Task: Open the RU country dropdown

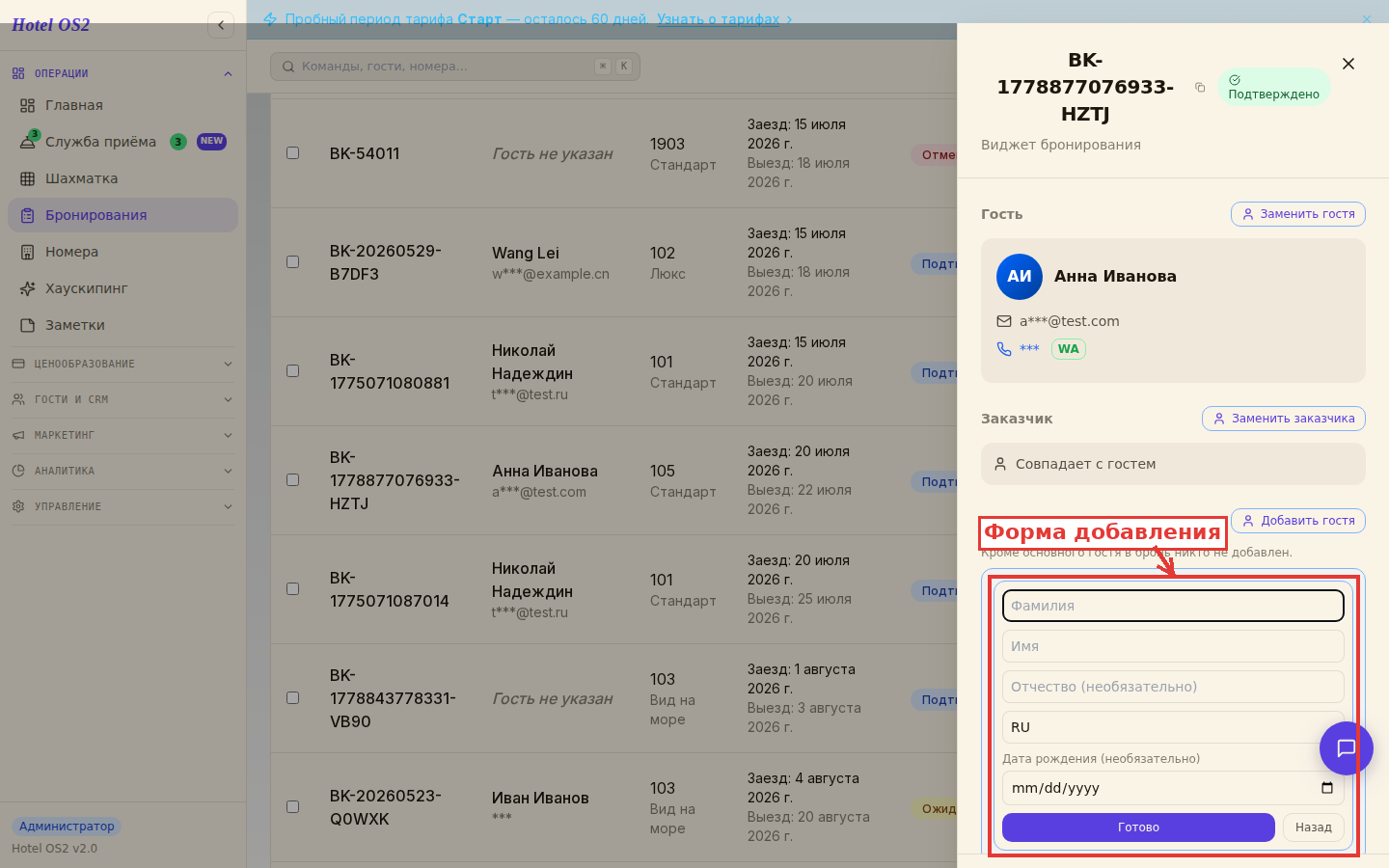Action: click(x=1173, y=727)
